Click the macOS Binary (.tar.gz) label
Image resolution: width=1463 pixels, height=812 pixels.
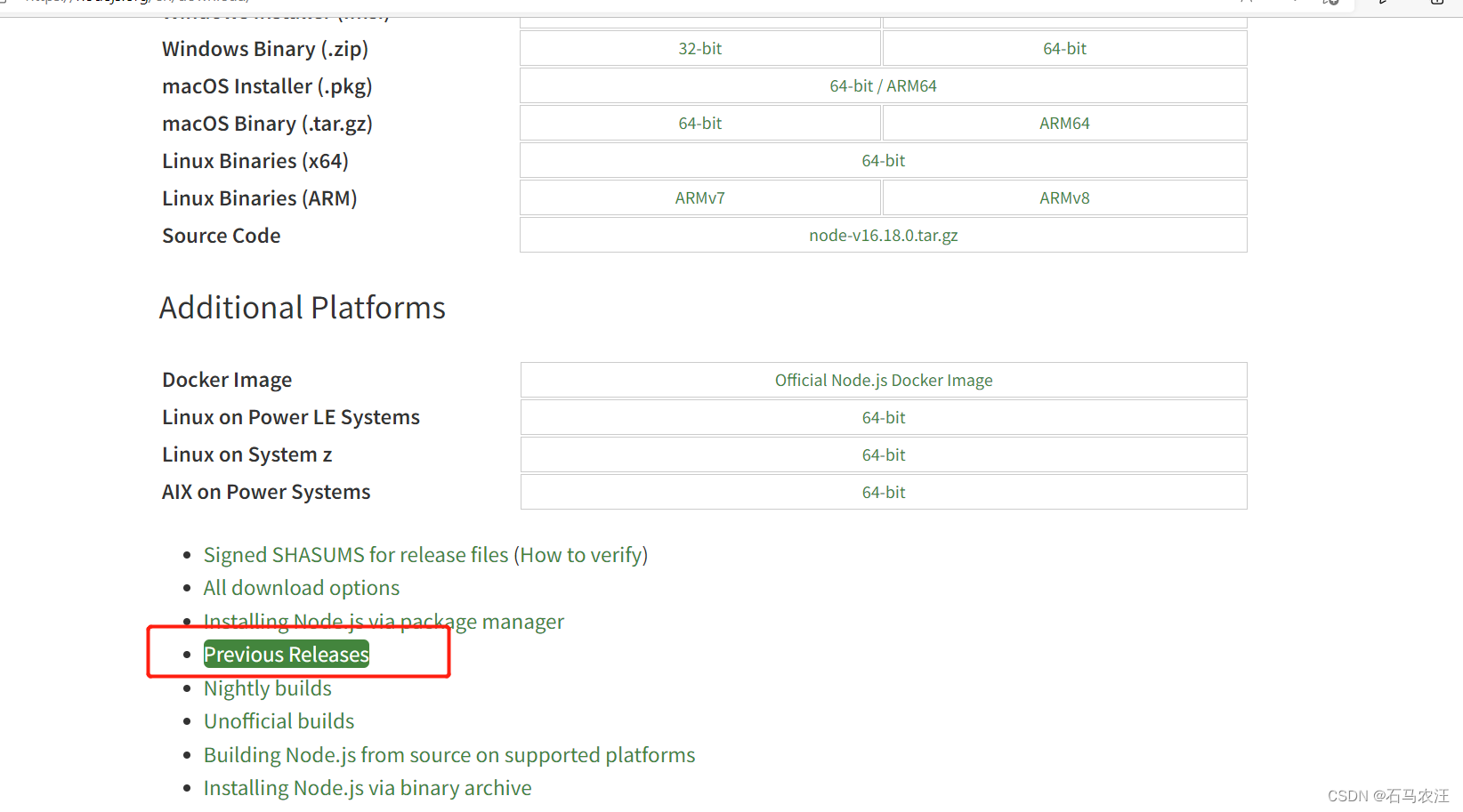[x=267, y=124]
